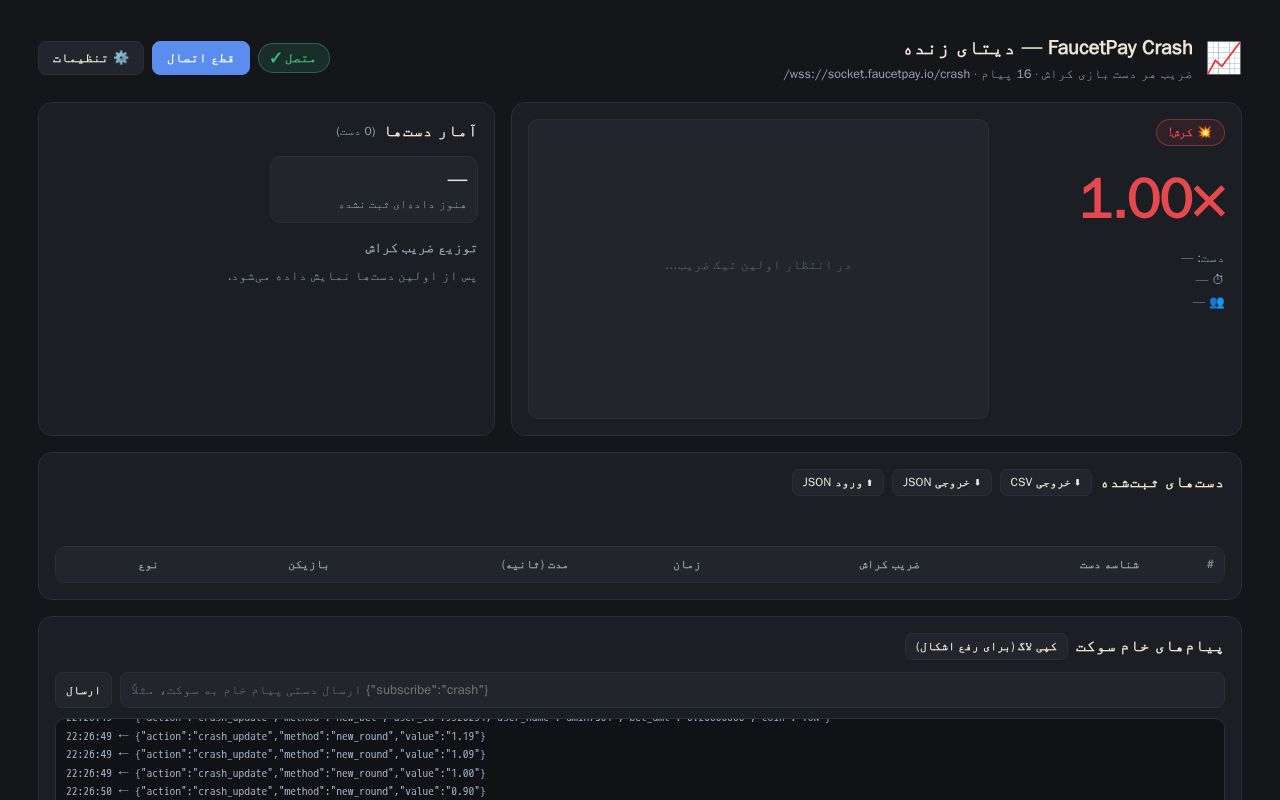Viewport: 1280px width, 800px height.
Task: Click the ضریب کراش column header
Action: point(889,565)
